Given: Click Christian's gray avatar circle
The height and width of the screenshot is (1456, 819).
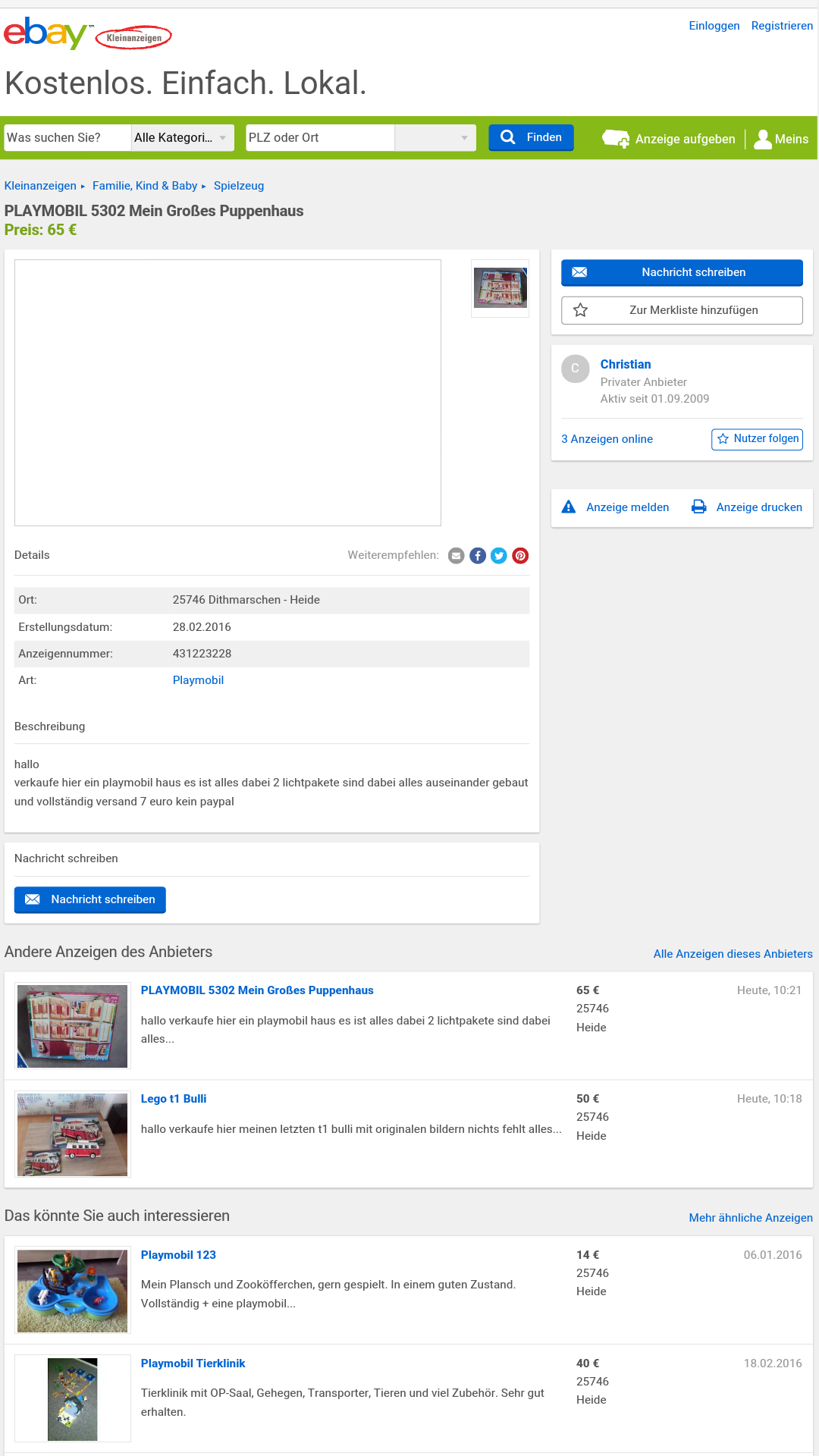Looking at the screenshot, I should [576, 369].
